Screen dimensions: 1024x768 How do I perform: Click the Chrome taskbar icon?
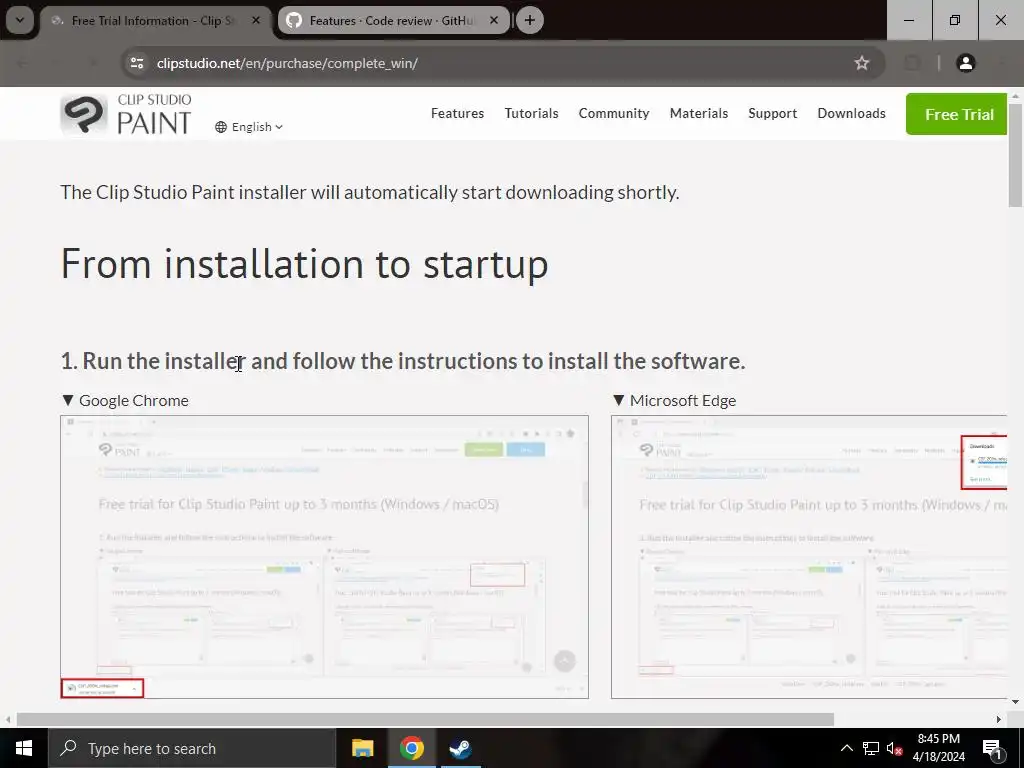[411, 748]
